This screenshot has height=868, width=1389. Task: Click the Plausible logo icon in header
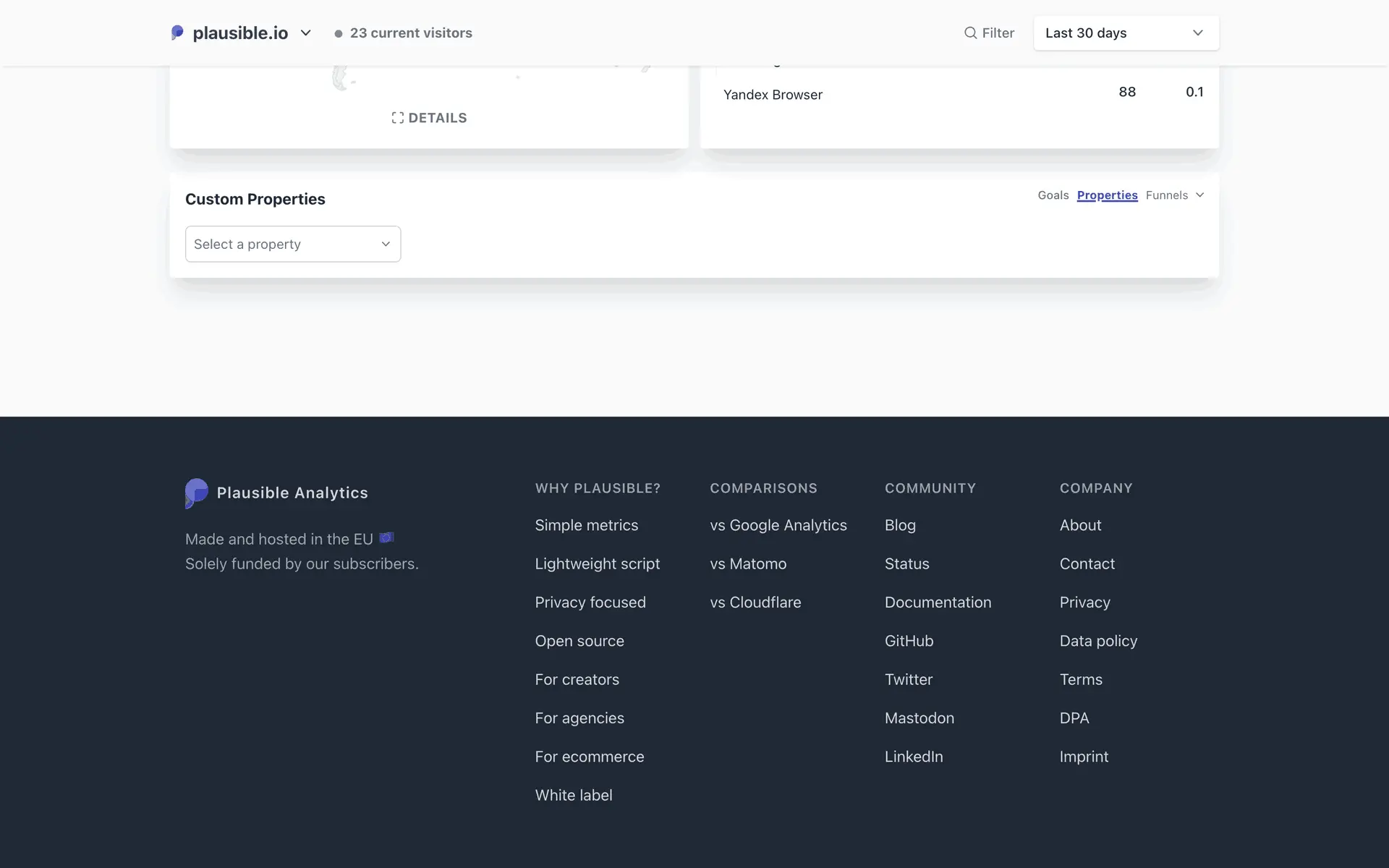coord(177,33)
